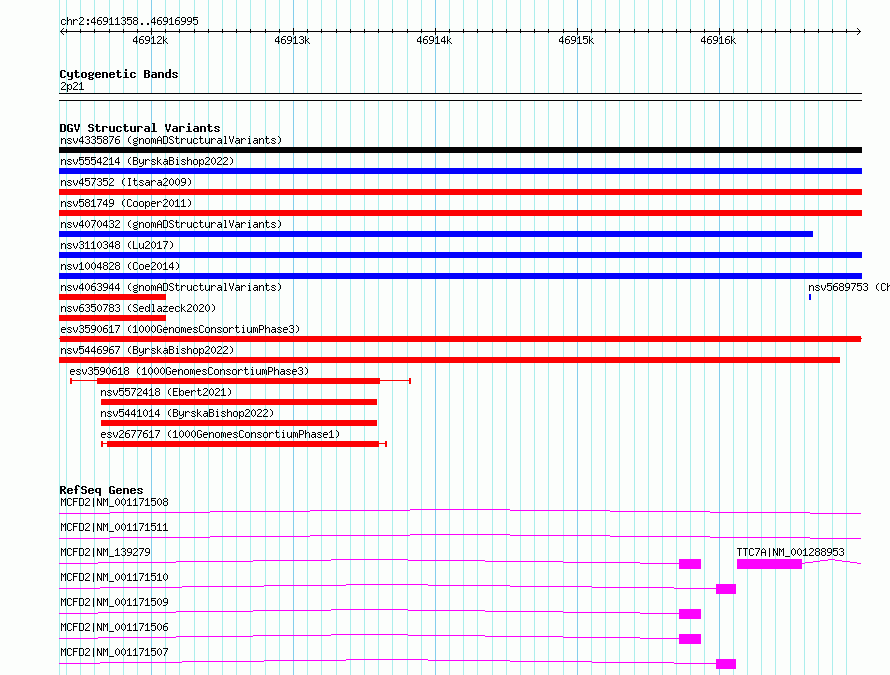This screenshot has width=890, height=675.
Task: Select the nsv5572418 (Ebert2021) red bar
Action: point(238,402)
